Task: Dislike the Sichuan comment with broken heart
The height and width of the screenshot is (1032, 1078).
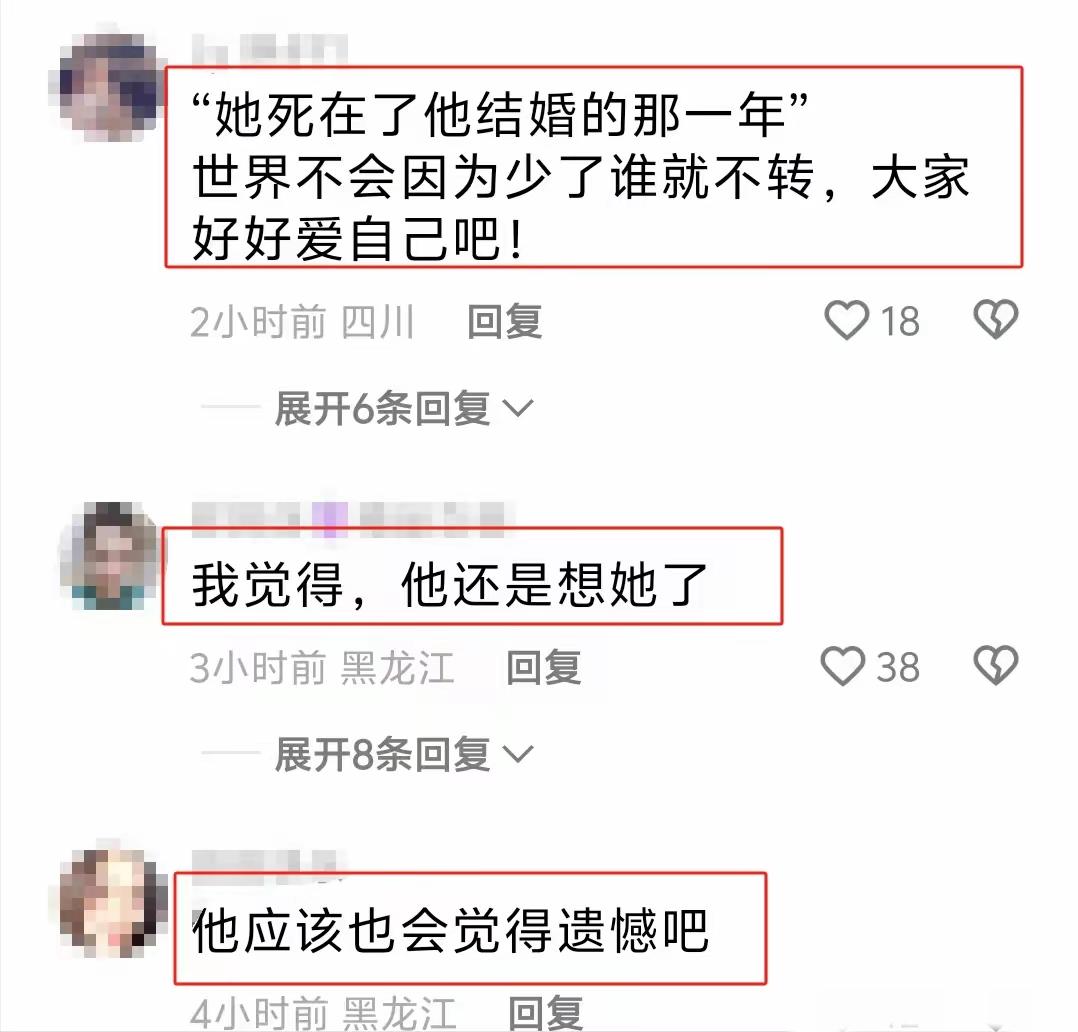Action: [996, 320]
